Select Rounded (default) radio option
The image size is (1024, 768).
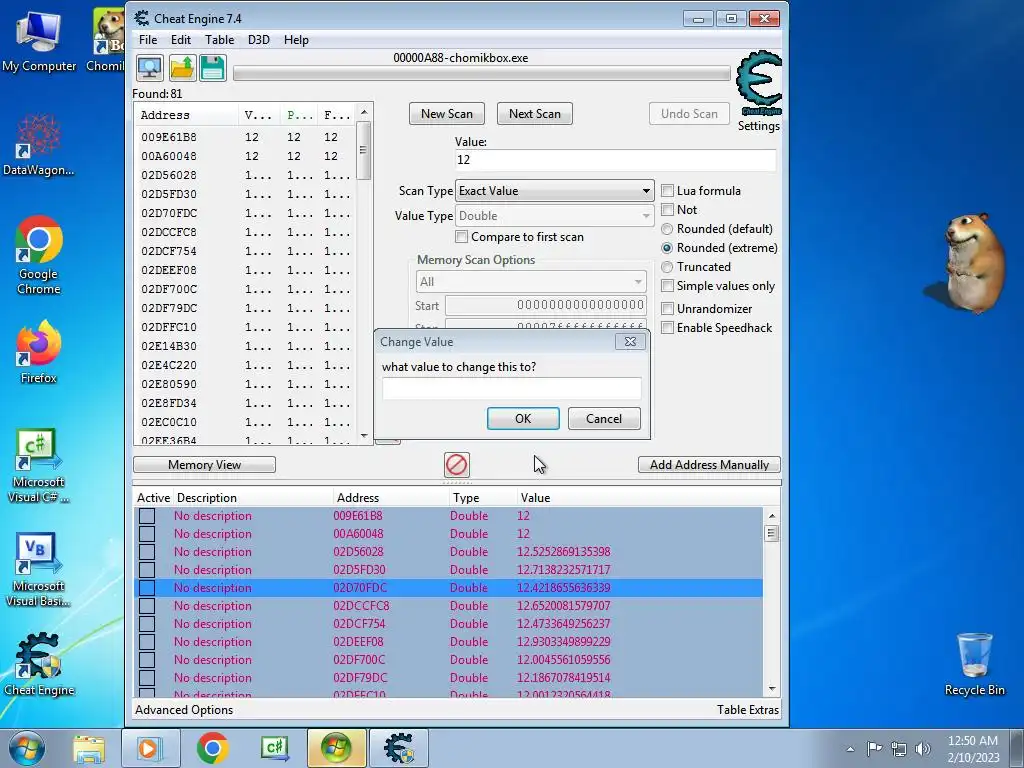667,229
